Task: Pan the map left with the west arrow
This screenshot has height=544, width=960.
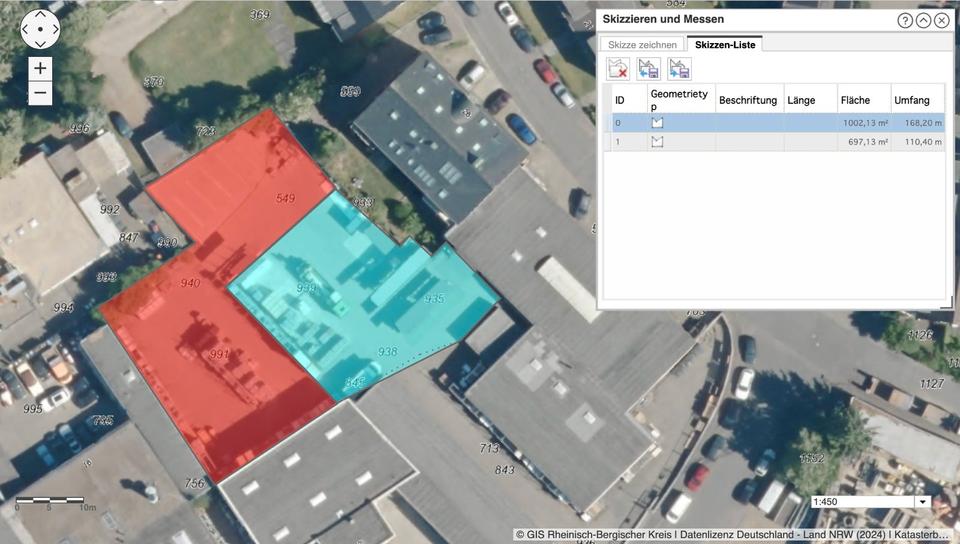Action: click(x=27, y=30)
